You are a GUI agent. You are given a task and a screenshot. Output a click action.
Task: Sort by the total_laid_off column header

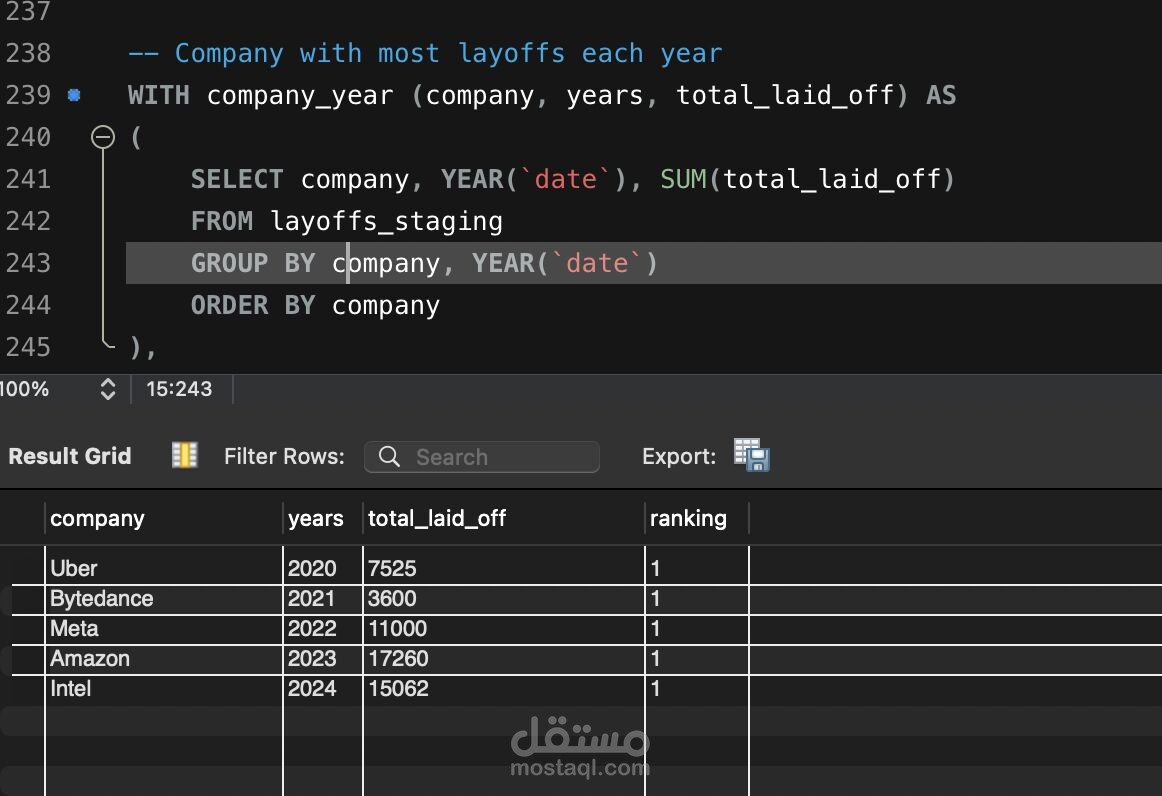pyautogui.click(x=504, y=518)
